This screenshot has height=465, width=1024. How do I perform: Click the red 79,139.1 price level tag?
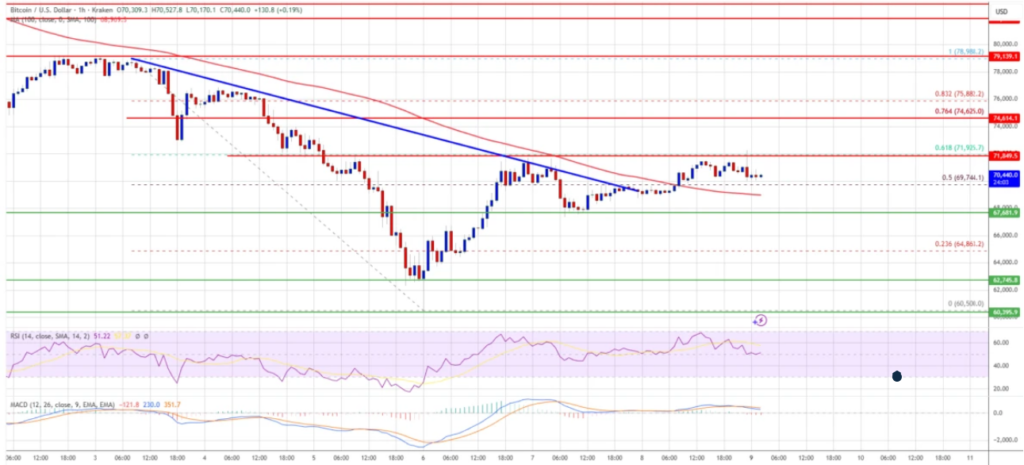(x=1003, y=57)
